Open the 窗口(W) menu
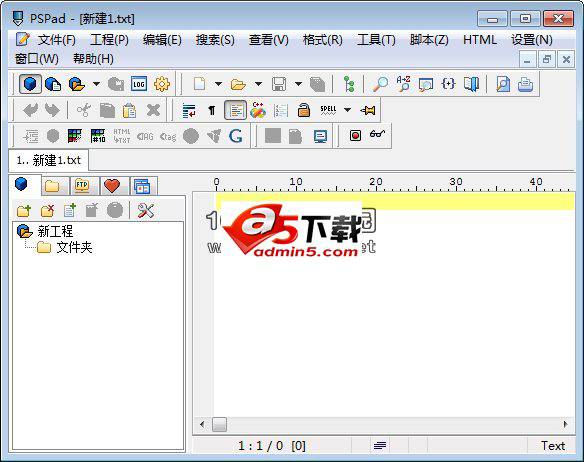 36,59
